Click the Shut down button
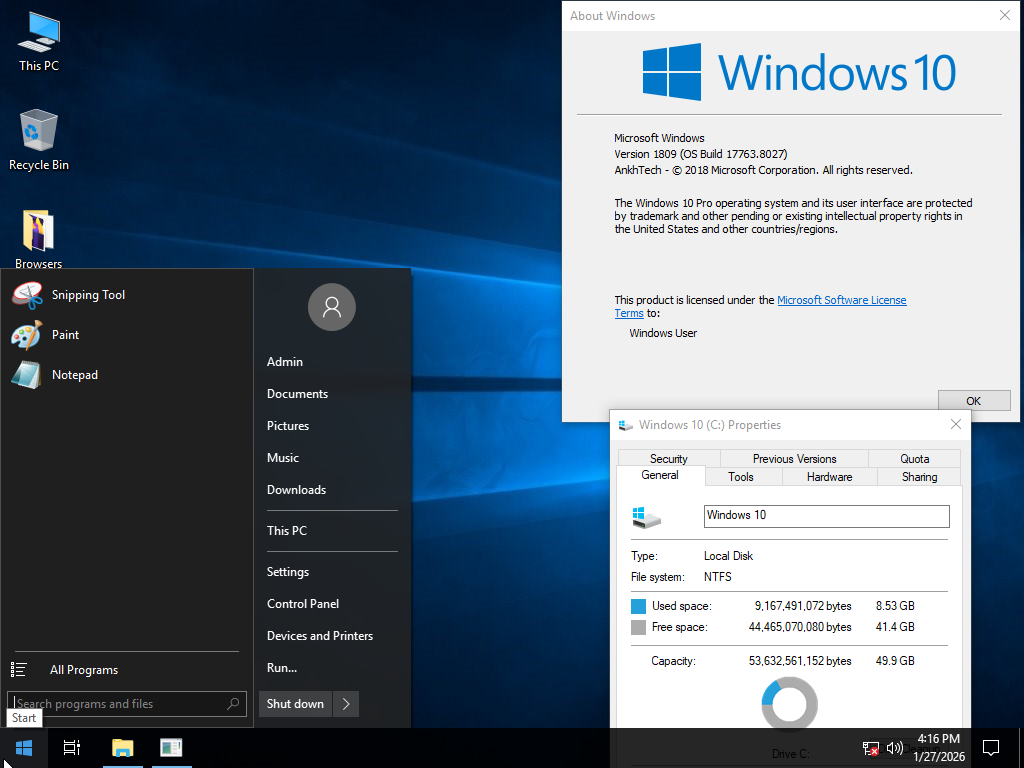 [294, 703]
